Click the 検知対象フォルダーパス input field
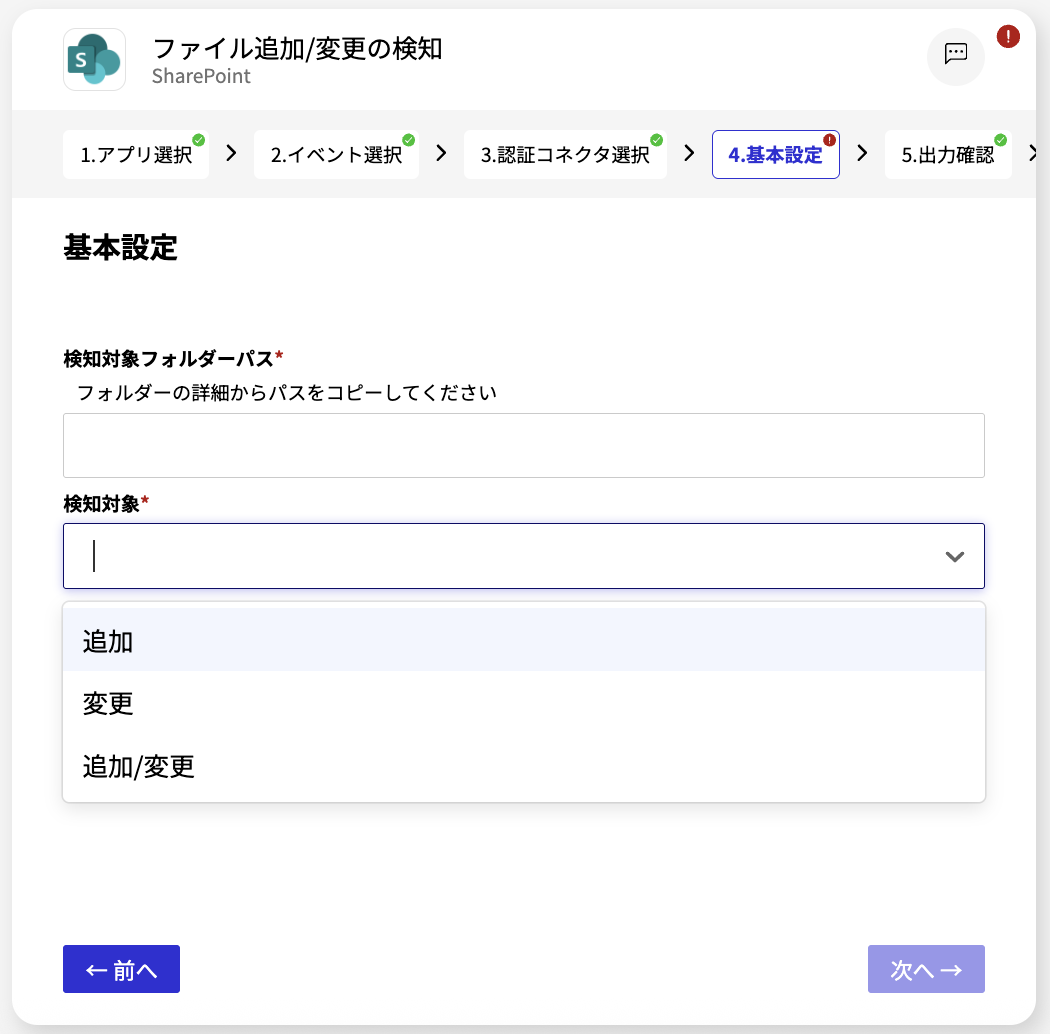Viewport: 1050px width, 1034px height. pos(524,445)
